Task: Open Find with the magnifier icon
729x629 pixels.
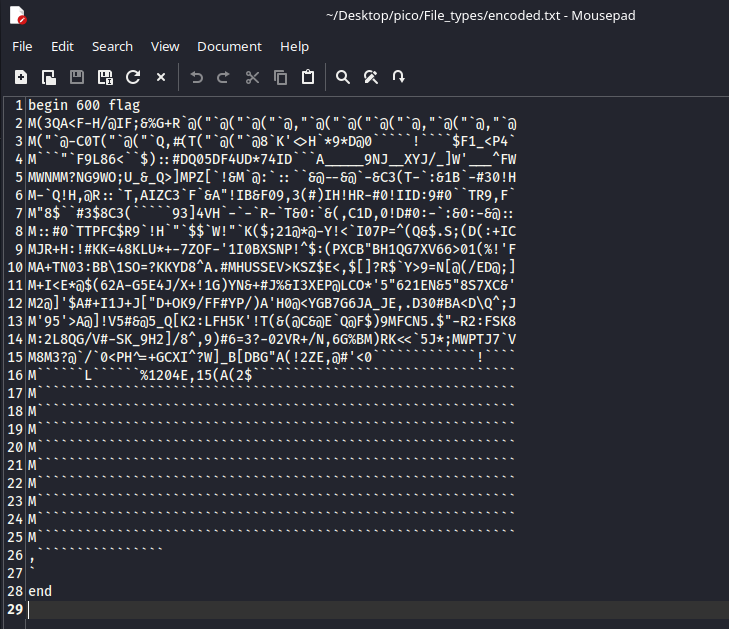Action: 343,77
